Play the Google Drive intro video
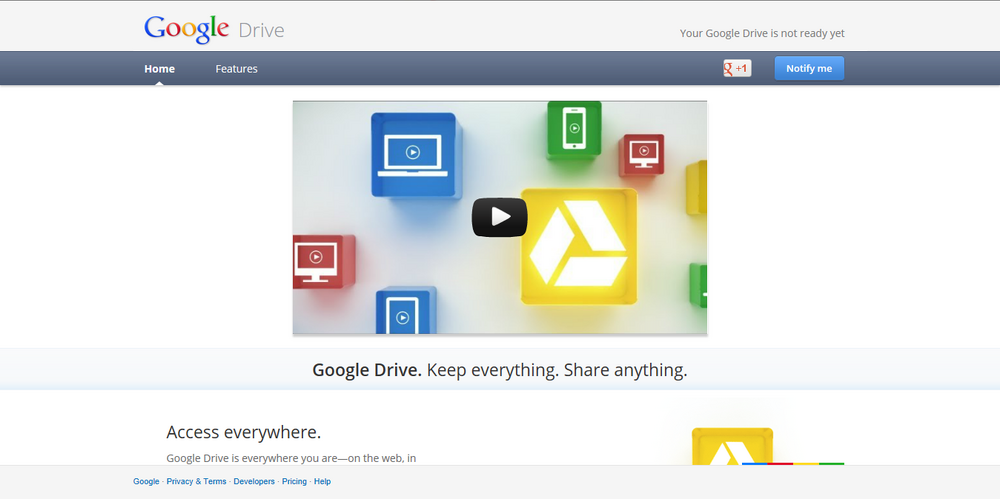Screen dimensions: 1000x499 (499, 217)
